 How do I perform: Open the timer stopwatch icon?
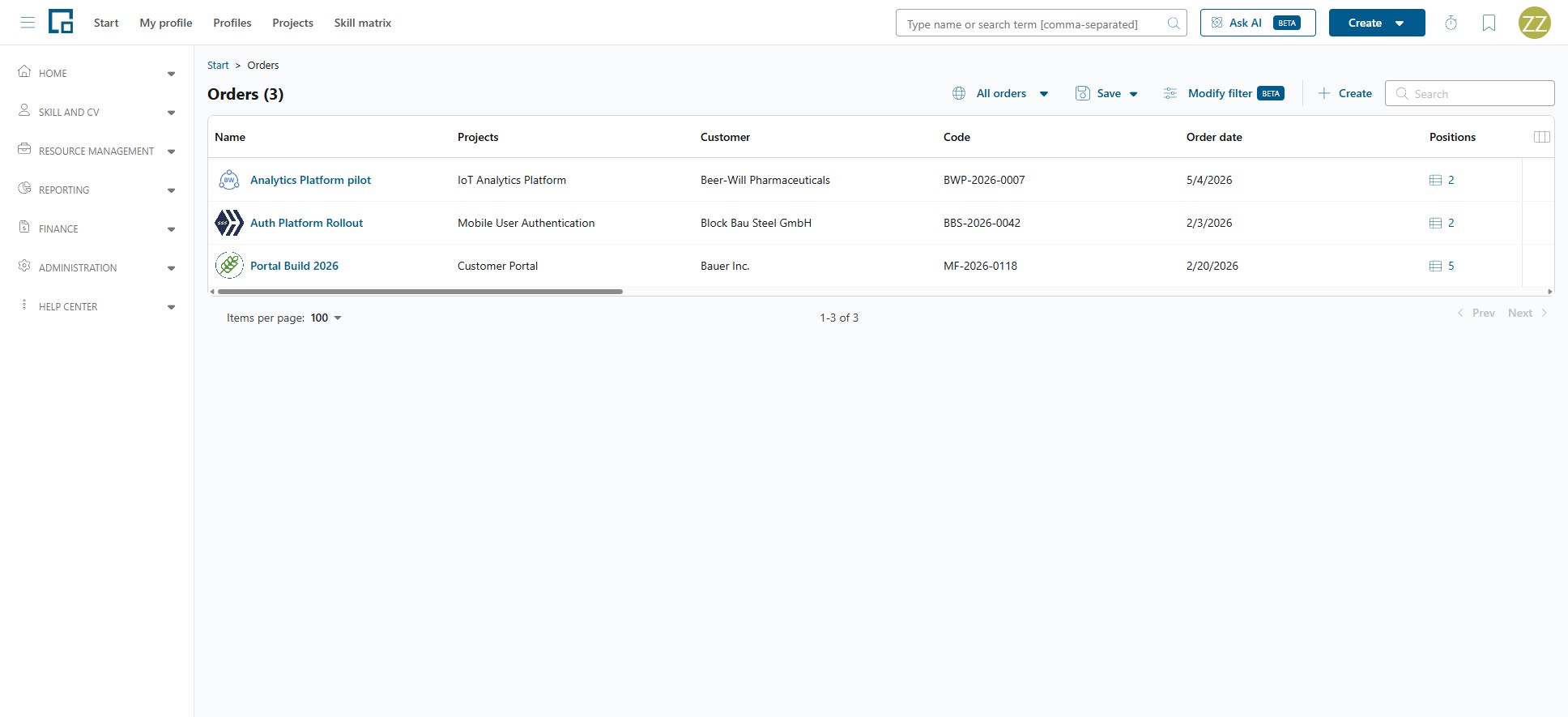pyautogui.click(x=1451, y=23)
